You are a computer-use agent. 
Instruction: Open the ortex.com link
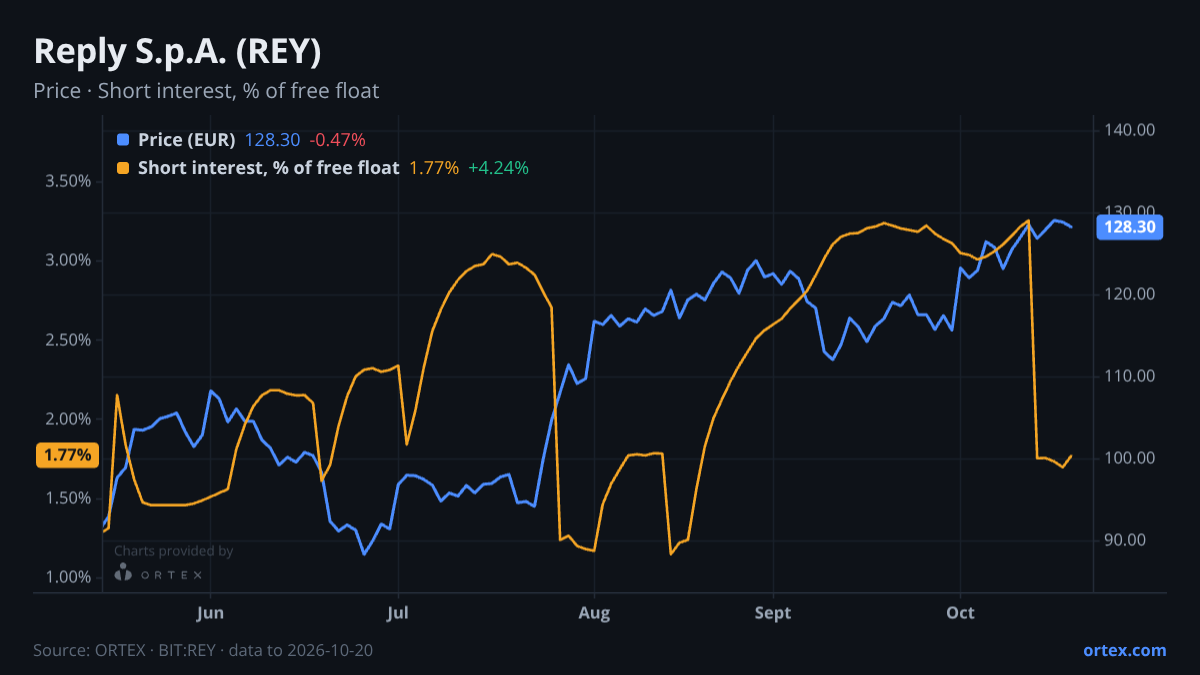[1124, 650]
